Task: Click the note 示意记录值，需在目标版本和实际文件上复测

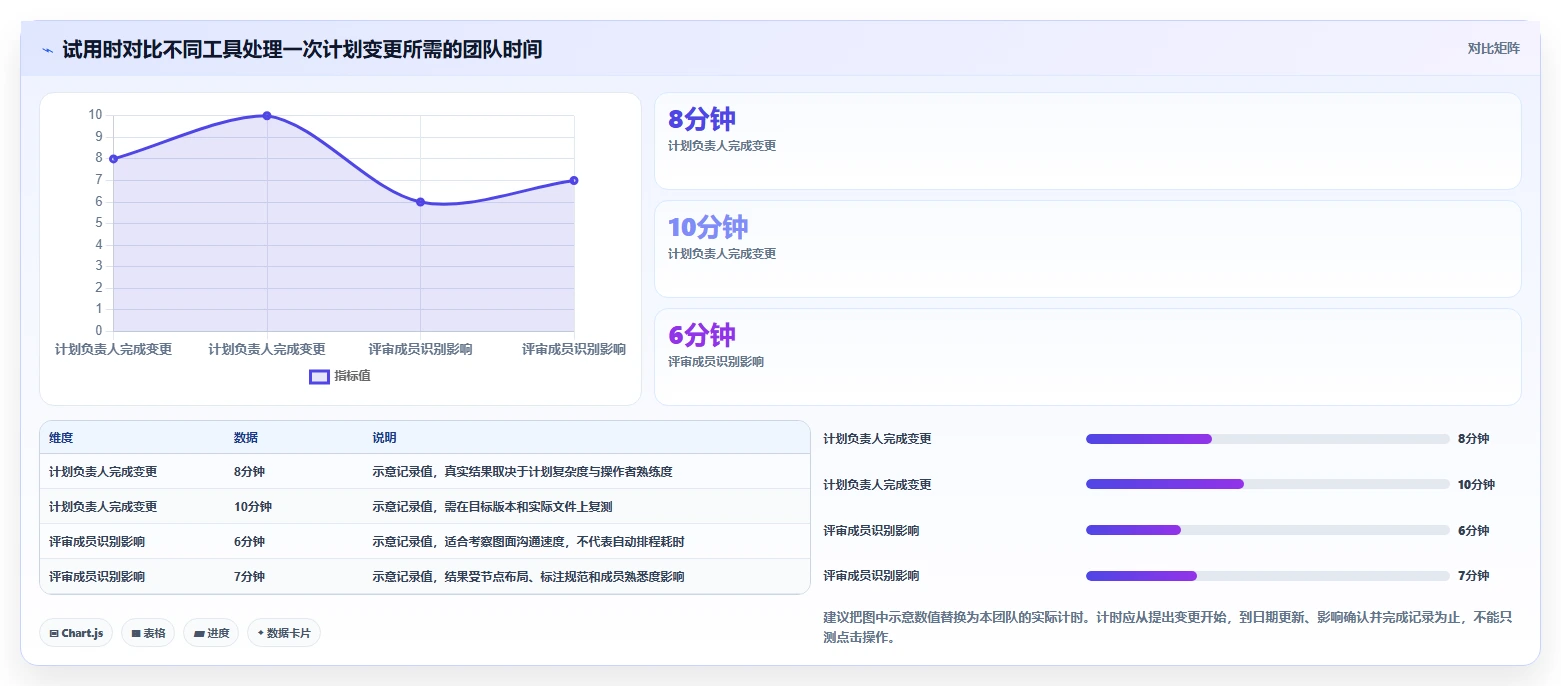Action: pyautogui.click(x=492, y=507)
